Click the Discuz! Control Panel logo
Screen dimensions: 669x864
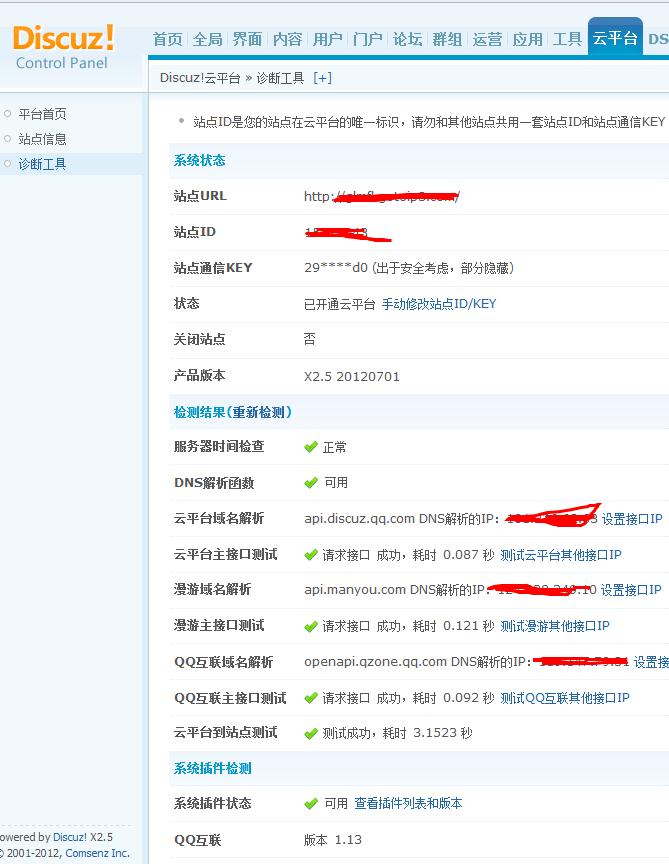[x=63, y=47]
